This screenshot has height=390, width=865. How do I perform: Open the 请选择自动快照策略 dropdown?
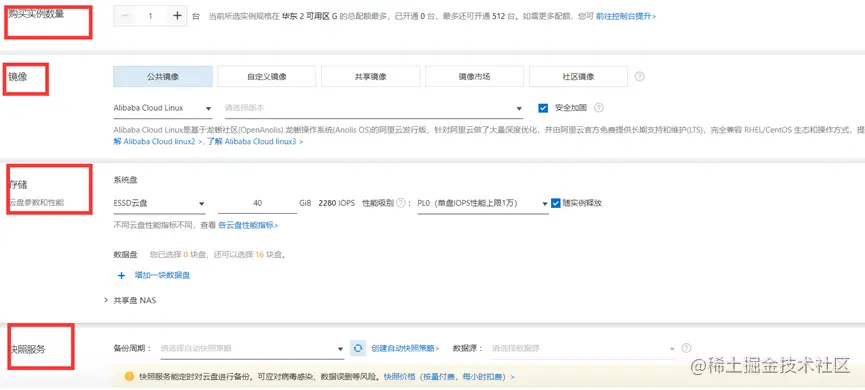pyautogui.click(x=252, y=349)
